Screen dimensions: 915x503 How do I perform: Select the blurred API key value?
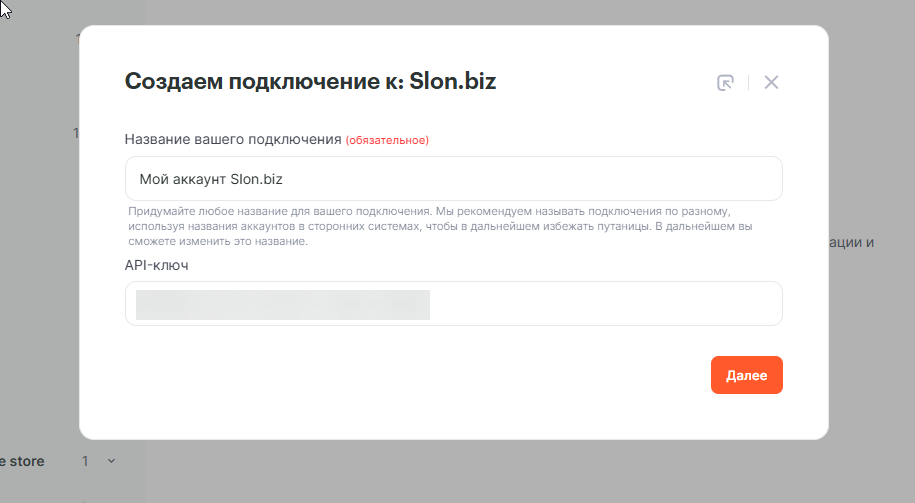(282, 304)
